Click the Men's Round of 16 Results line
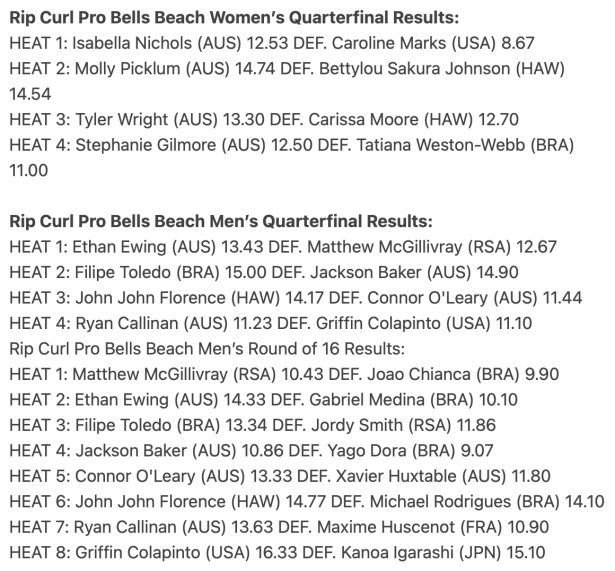 click(x=207, y=349)
